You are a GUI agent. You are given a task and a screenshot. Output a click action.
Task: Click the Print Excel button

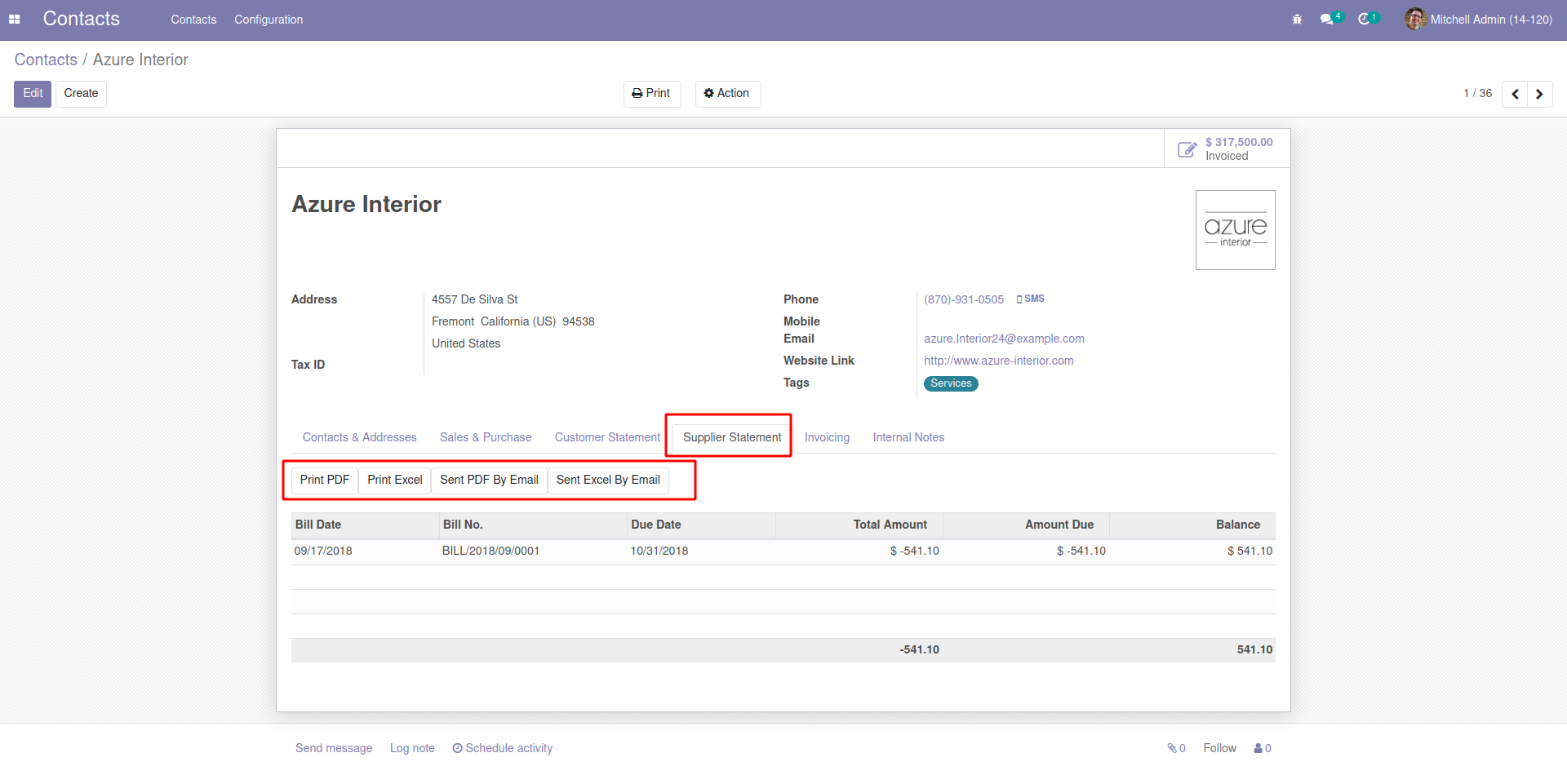[x=394, y=480]
